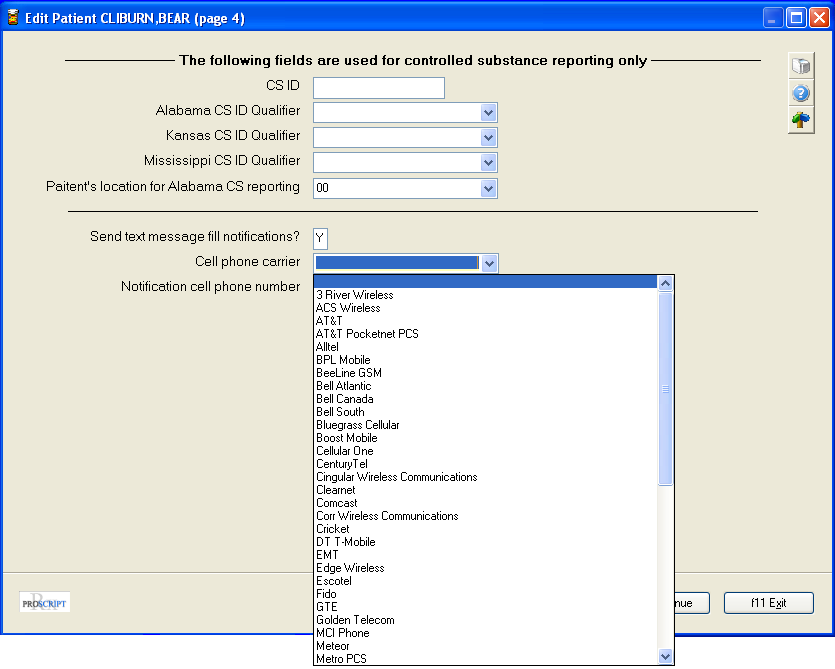835x669 pixels.
Task: Choose Bell South carrier
Action: click(486, 412)
